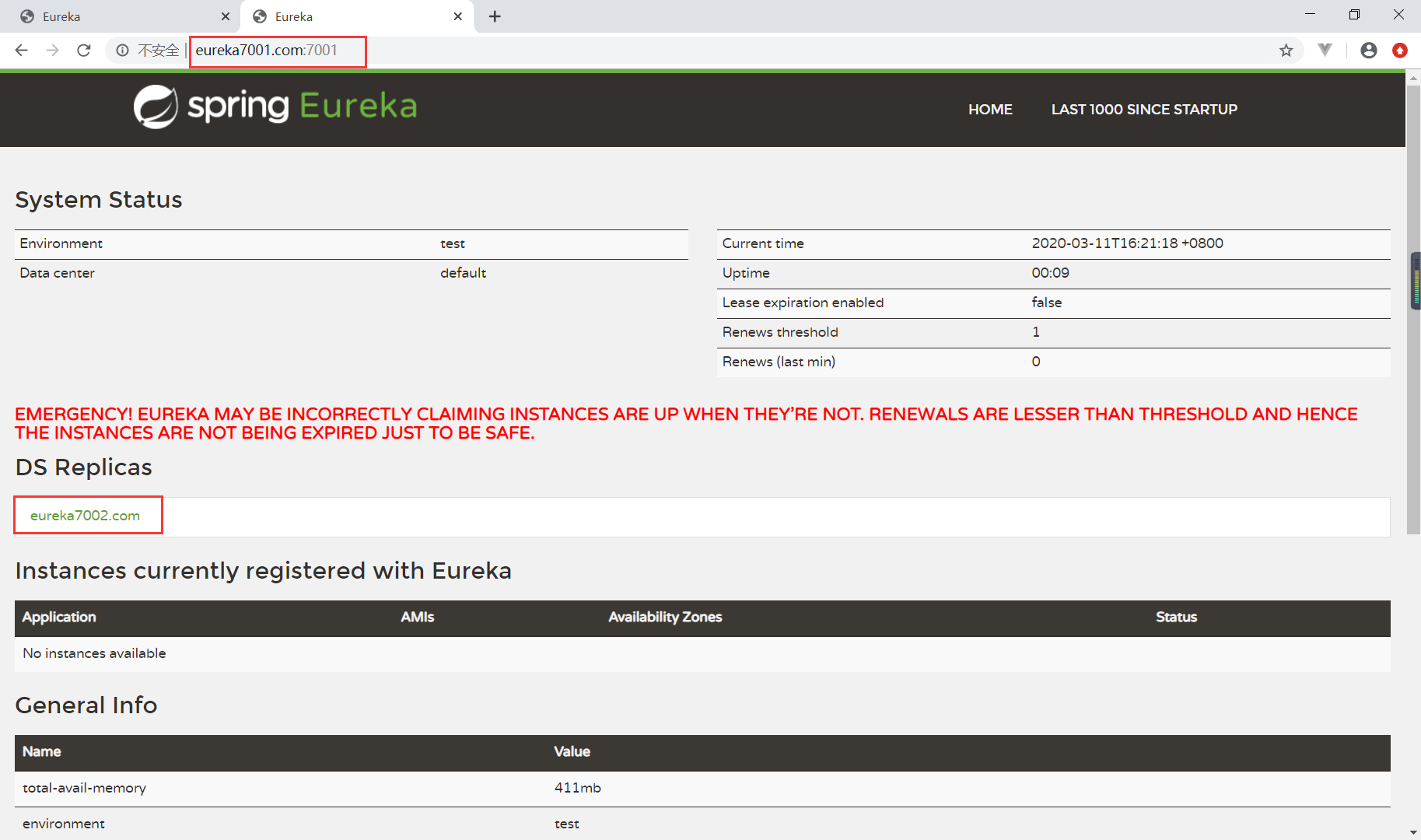Viewport: 1421px width, 840px height.
Task: Follow the eureka7002.com replica link
Action: (85, 516)
